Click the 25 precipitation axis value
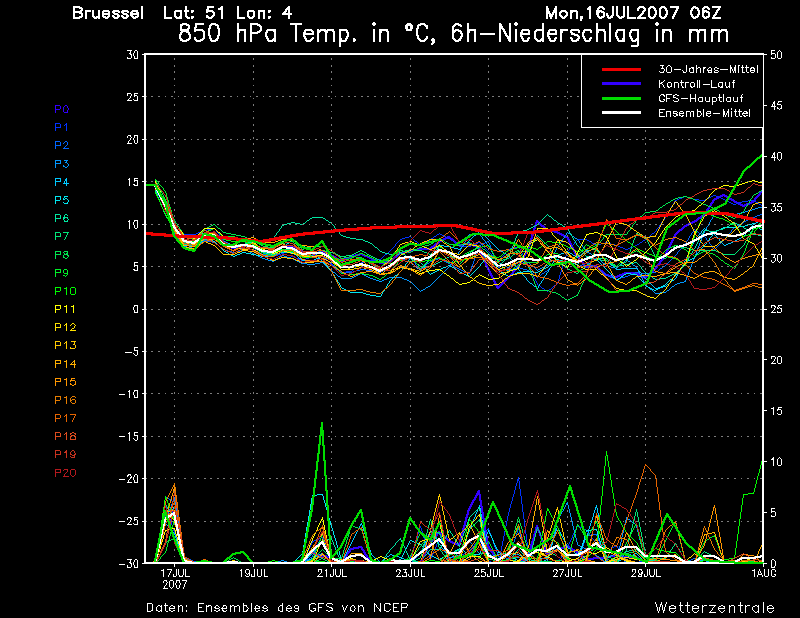This screenshot has height=618, width=800. coord(776,309)
